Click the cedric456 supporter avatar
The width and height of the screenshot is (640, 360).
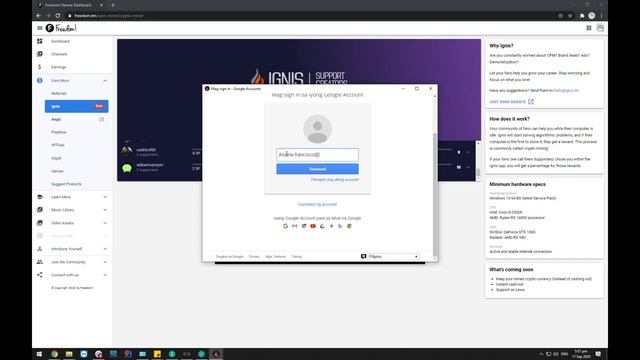coord(127,151)
